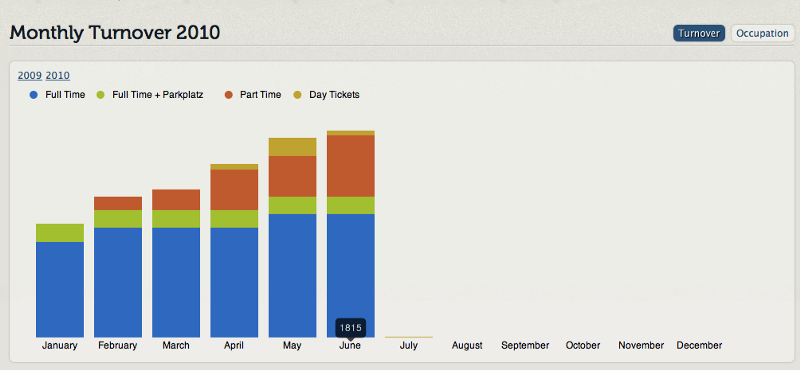Screen dimensions: 800x370
Task: Select March's green Parkplatz segment
Action: point(176,219)
